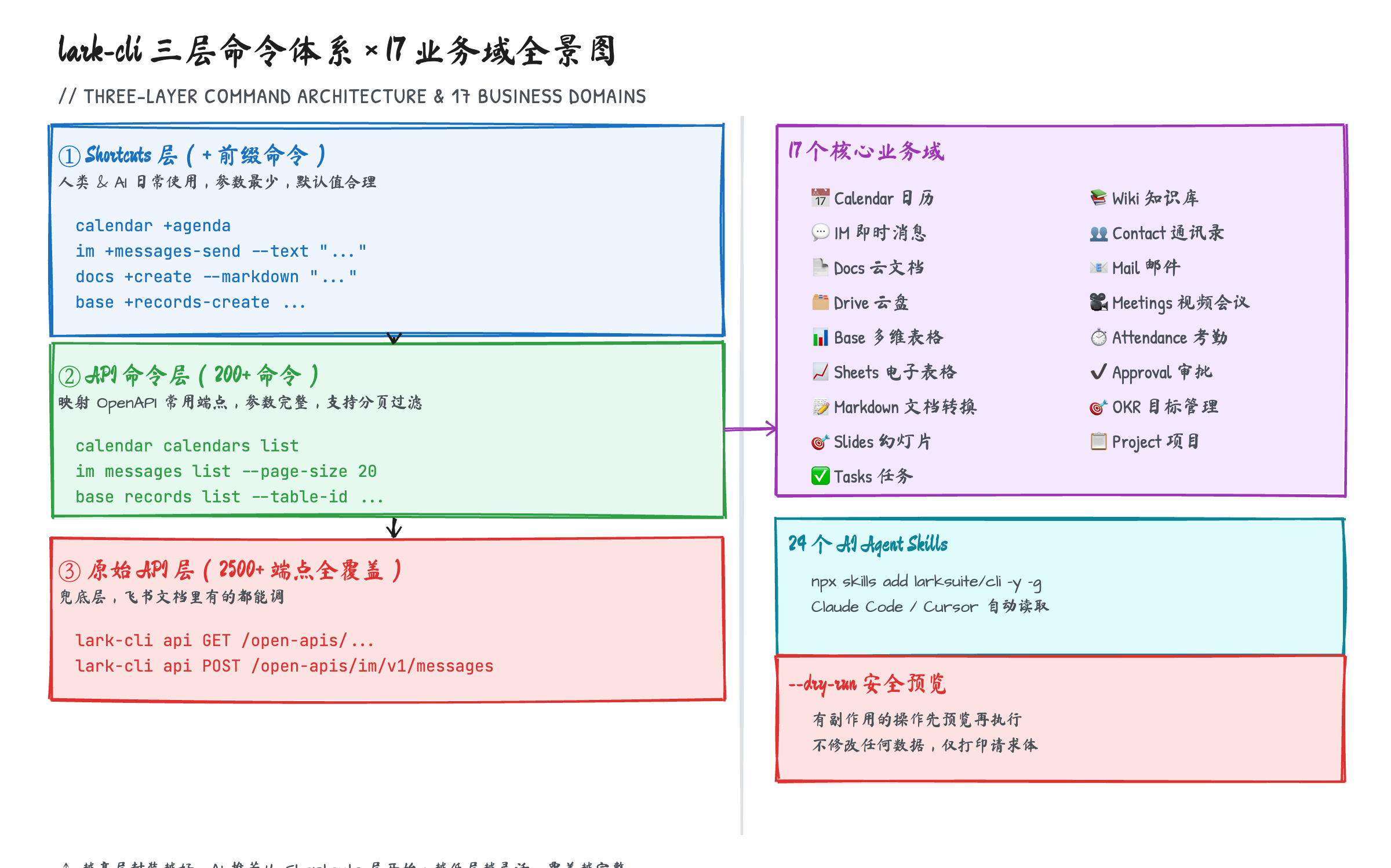Click the Attendance 考勤 stopwatch icon

tap(1098, 337)
